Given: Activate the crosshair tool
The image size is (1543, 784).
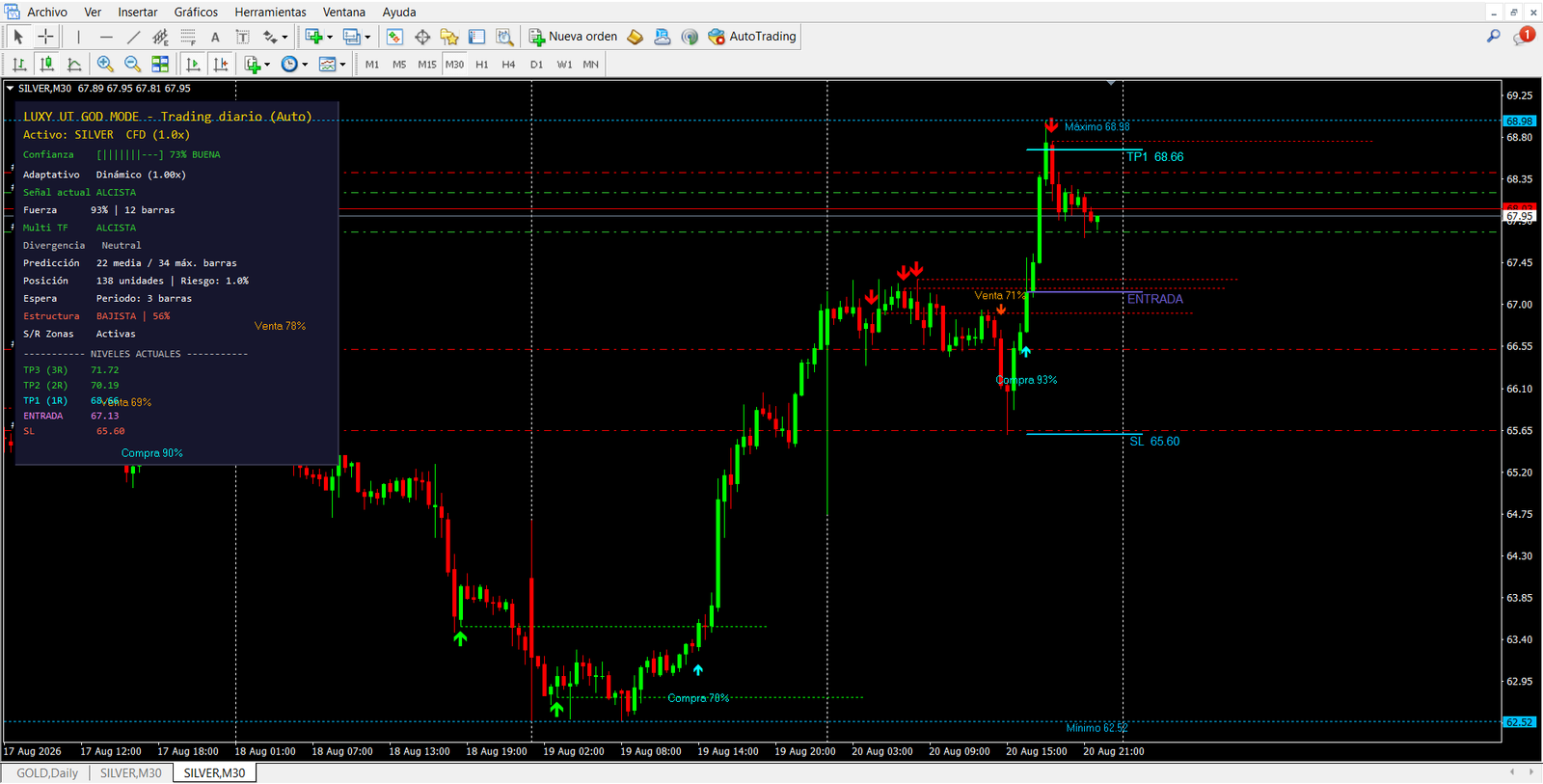Looking at the screenshot, I should 45,37.
